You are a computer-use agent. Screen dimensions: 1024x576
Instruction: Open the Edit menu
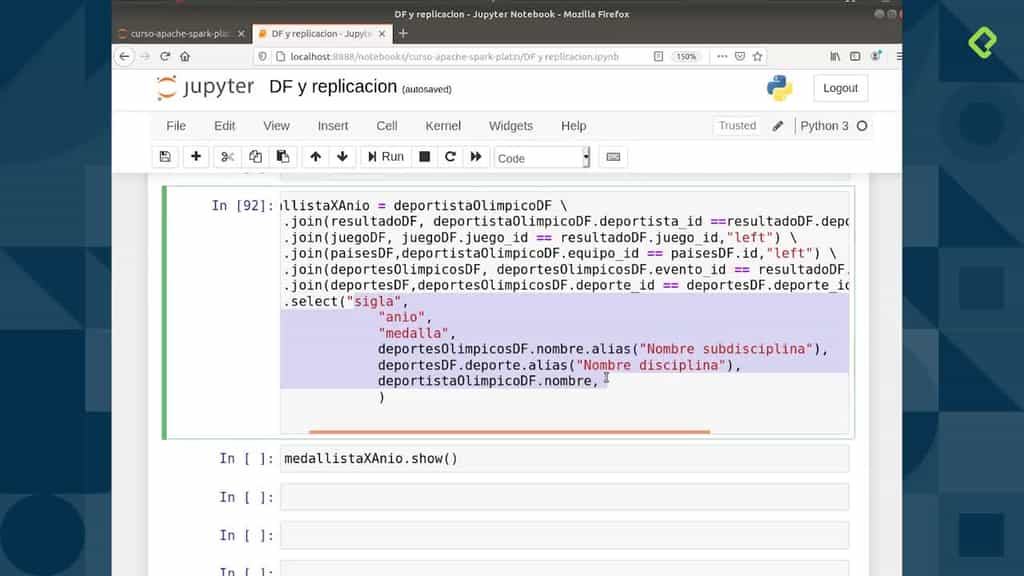tap(224, 125)
